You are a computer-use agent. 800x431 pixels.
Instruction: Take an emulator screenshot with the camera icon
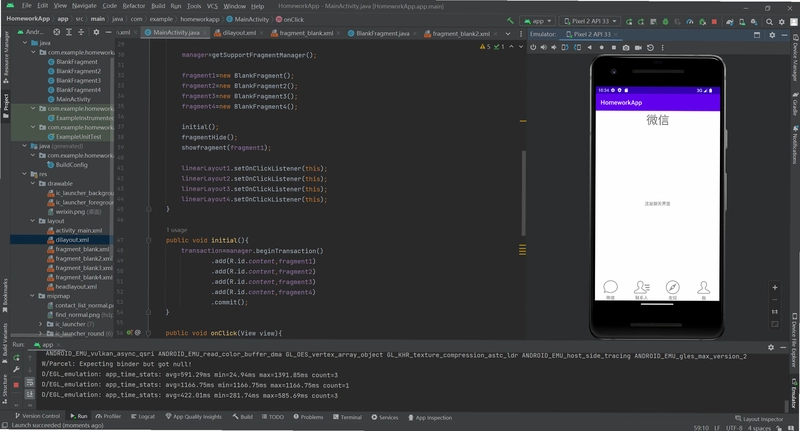626,47
